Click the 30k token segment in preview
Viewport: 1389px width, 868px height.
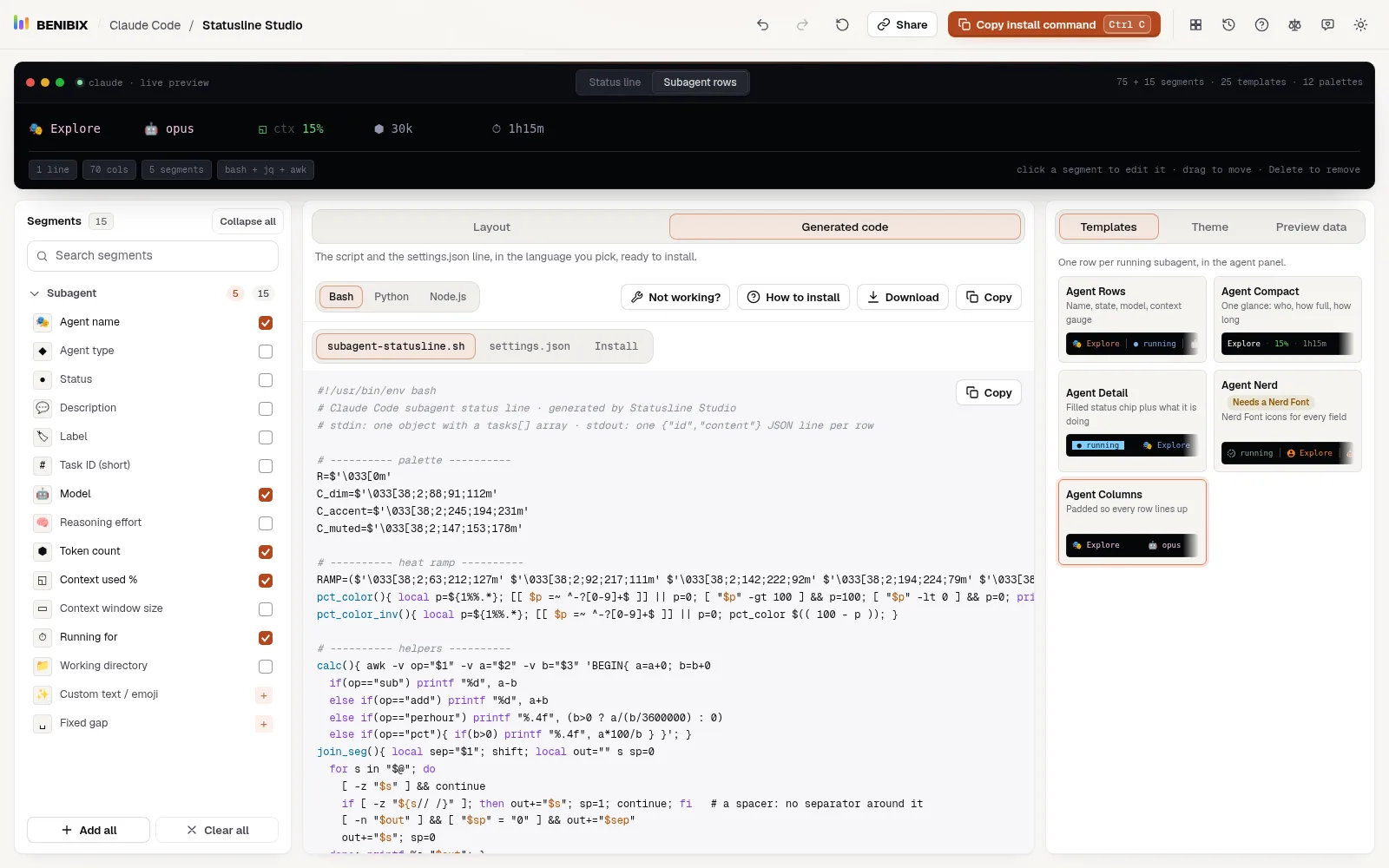[x=393, y=128]
